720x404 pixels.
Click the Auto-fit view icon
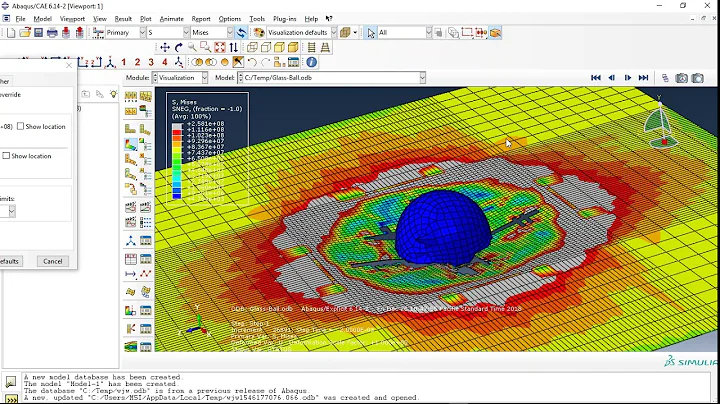point(220,47)
